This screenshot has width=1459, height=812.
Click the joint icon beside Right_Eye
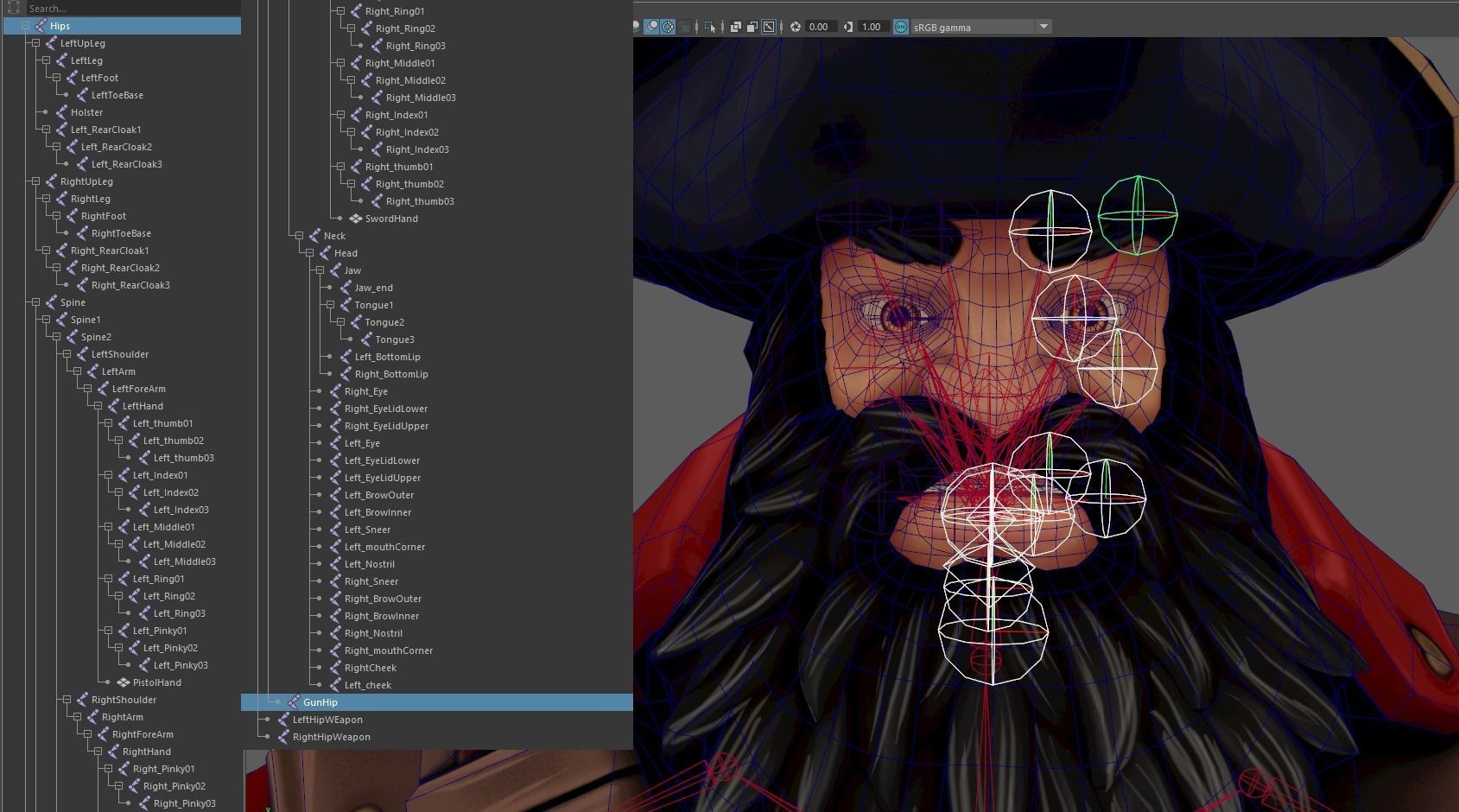click(335, 391)
